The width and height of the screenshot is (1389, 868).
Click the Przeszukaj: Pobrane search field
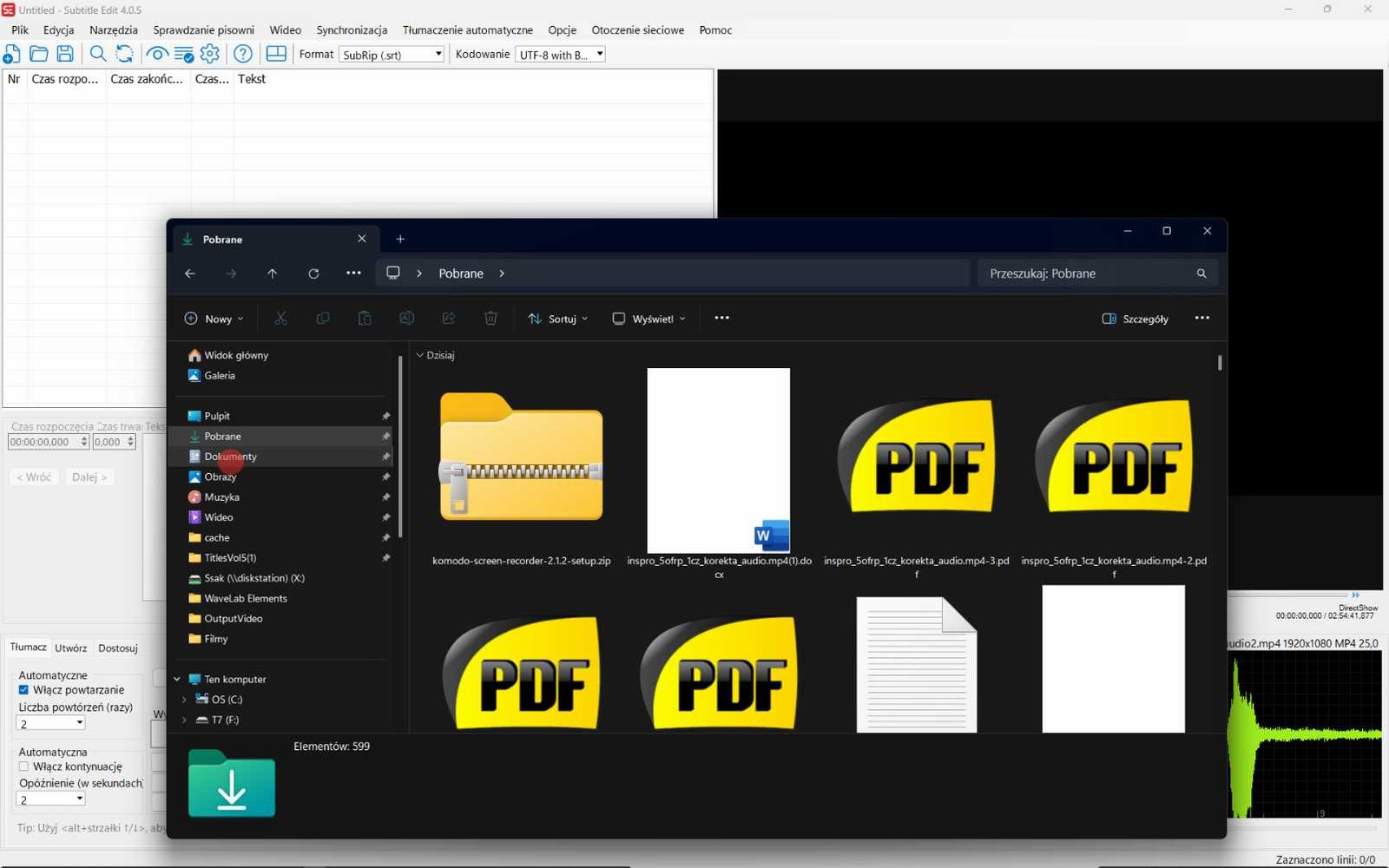pyautogui.click(x=1096, y=273)
